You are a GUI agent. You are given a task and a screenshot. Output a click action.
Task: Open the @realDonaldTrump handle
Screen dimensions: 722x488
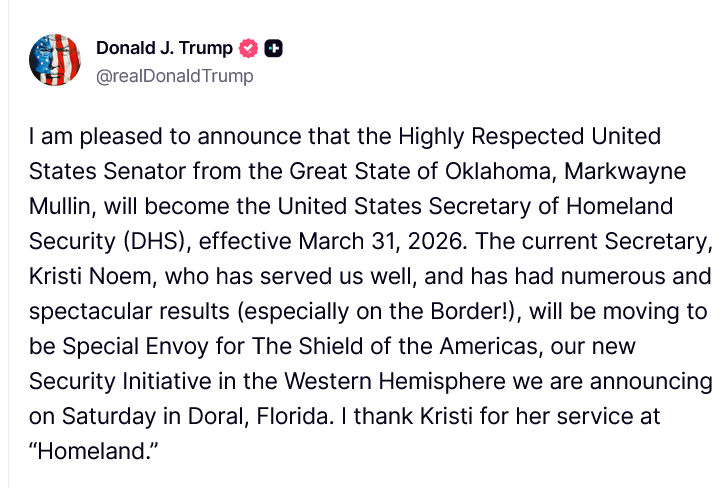pyautogui.click(x=174, y=76)
